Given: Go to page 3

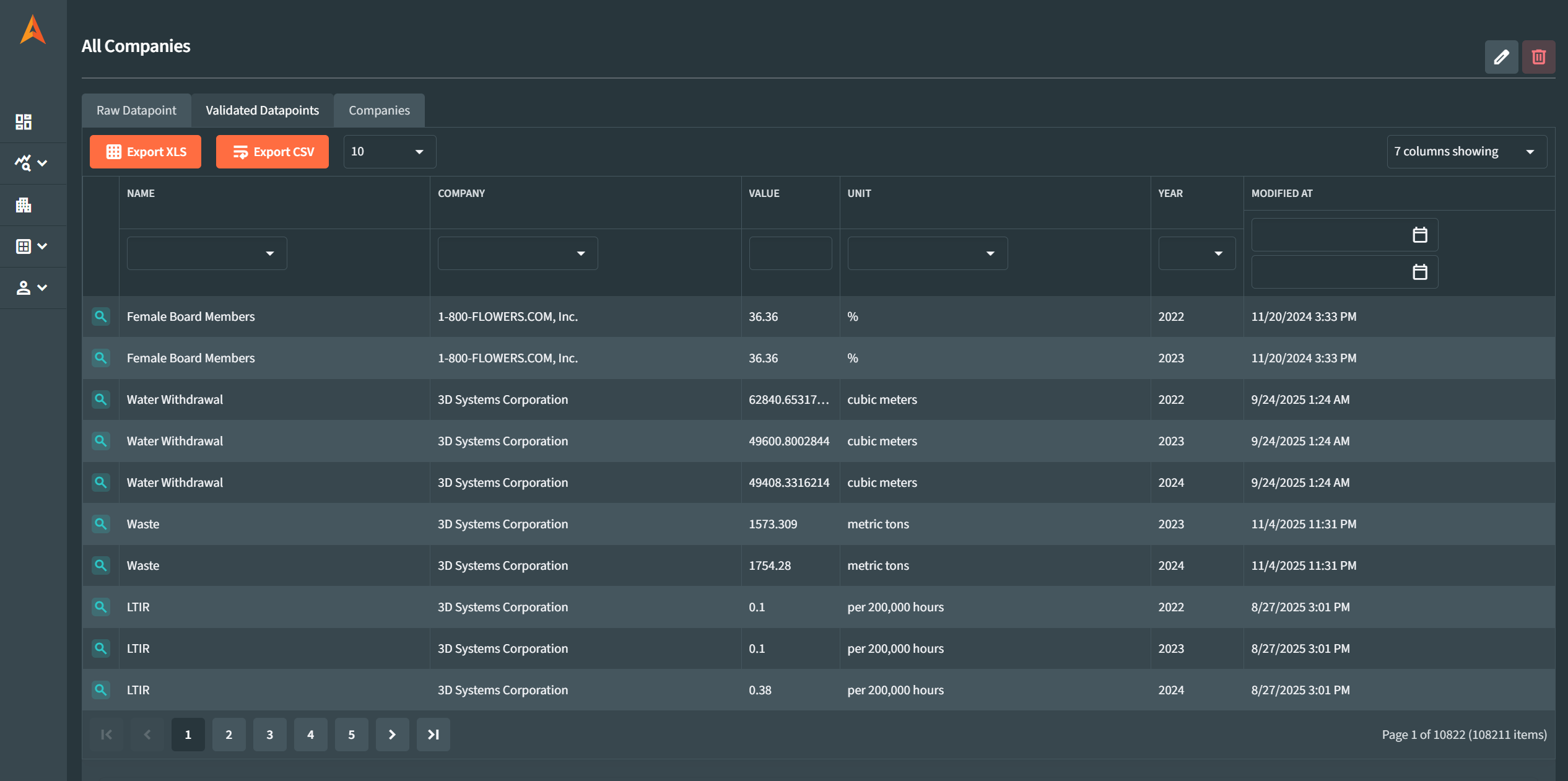Looking at the screenshot, I should [x=269, y=735].
